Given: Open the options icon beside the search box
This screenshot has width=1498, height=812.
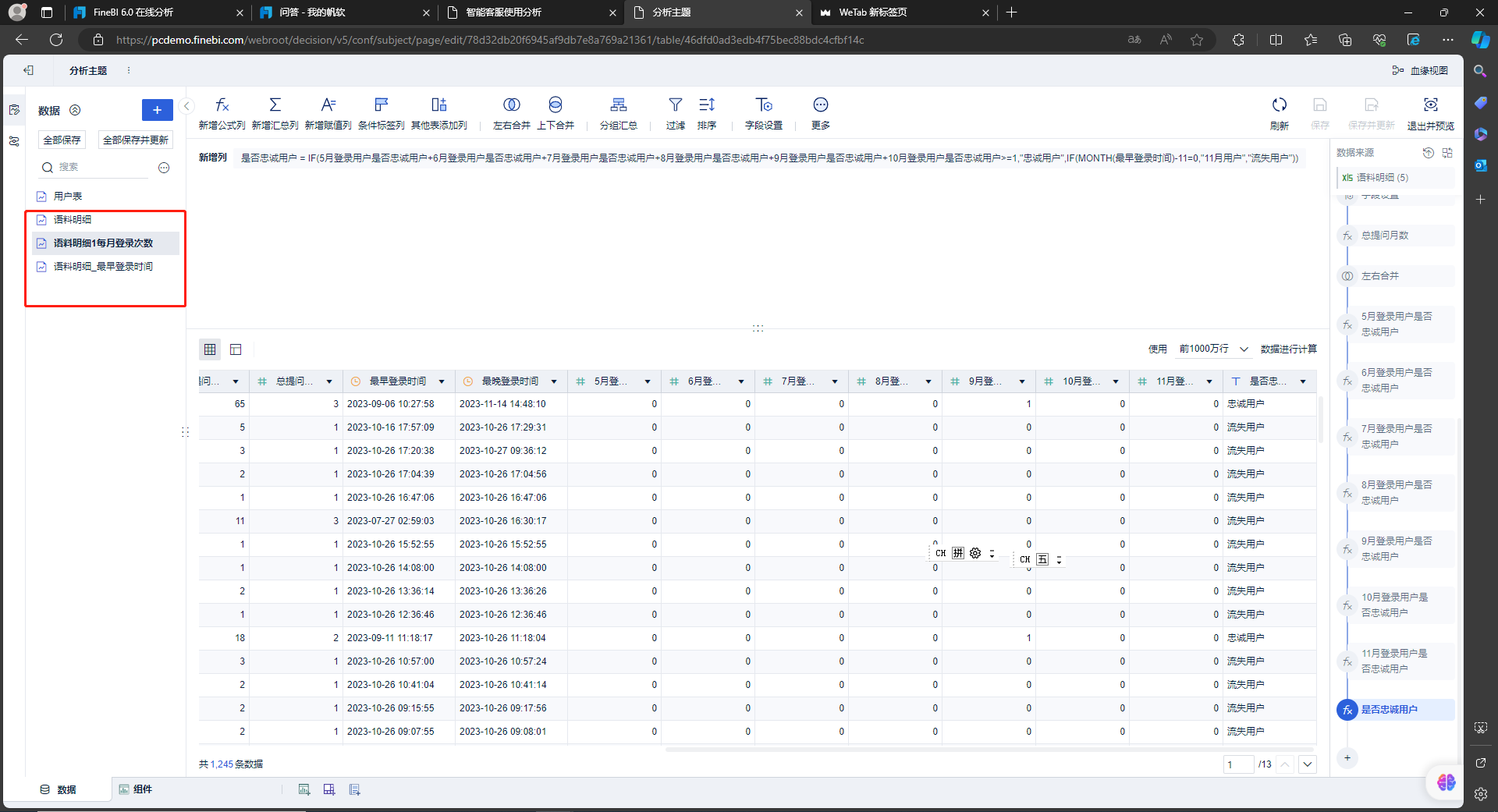Looking at the screenshot, I should pos(164,168).
